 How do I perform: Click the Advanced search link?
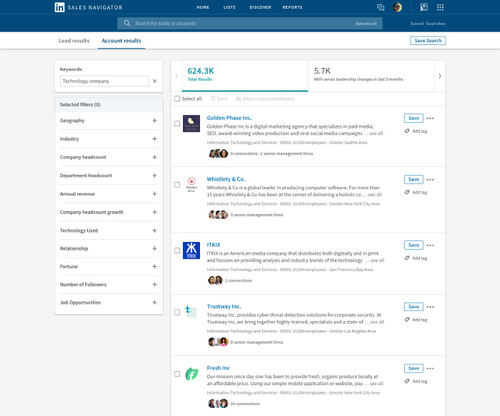pyautogui.click(x=366, y=23)
